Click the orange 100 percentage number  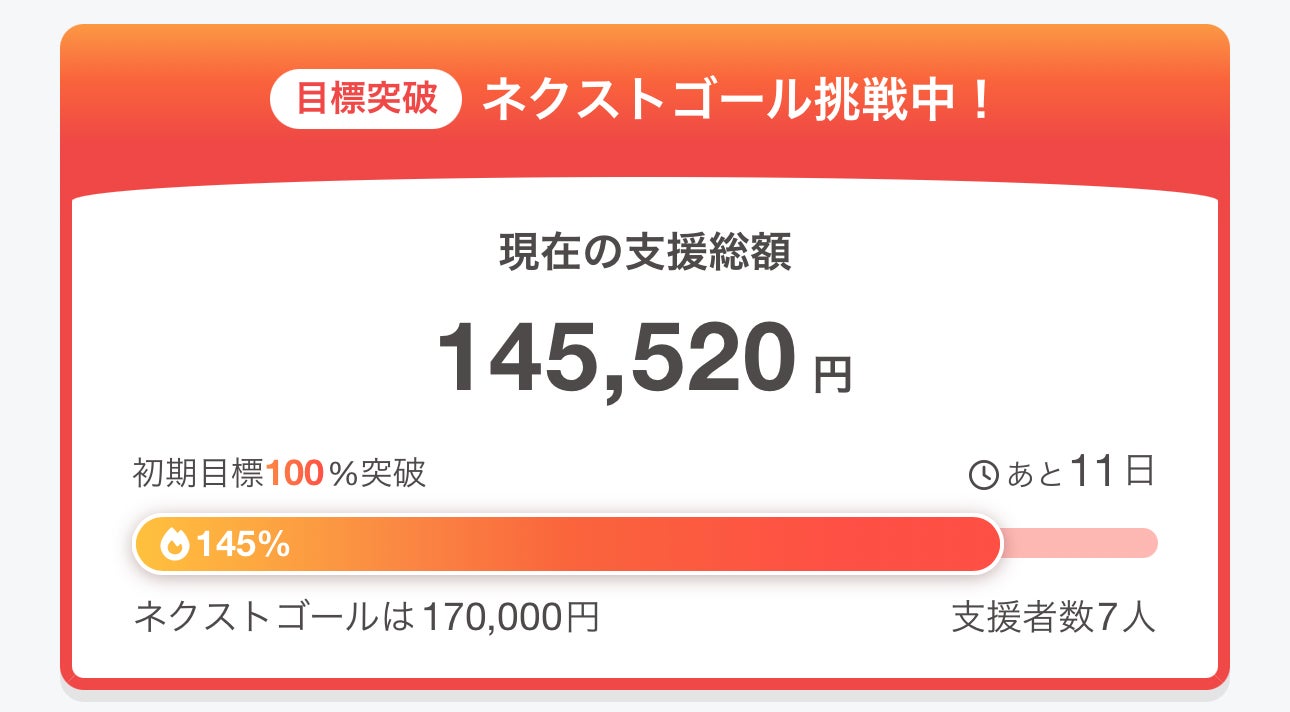pyautogui.click(x=295, y=473)
